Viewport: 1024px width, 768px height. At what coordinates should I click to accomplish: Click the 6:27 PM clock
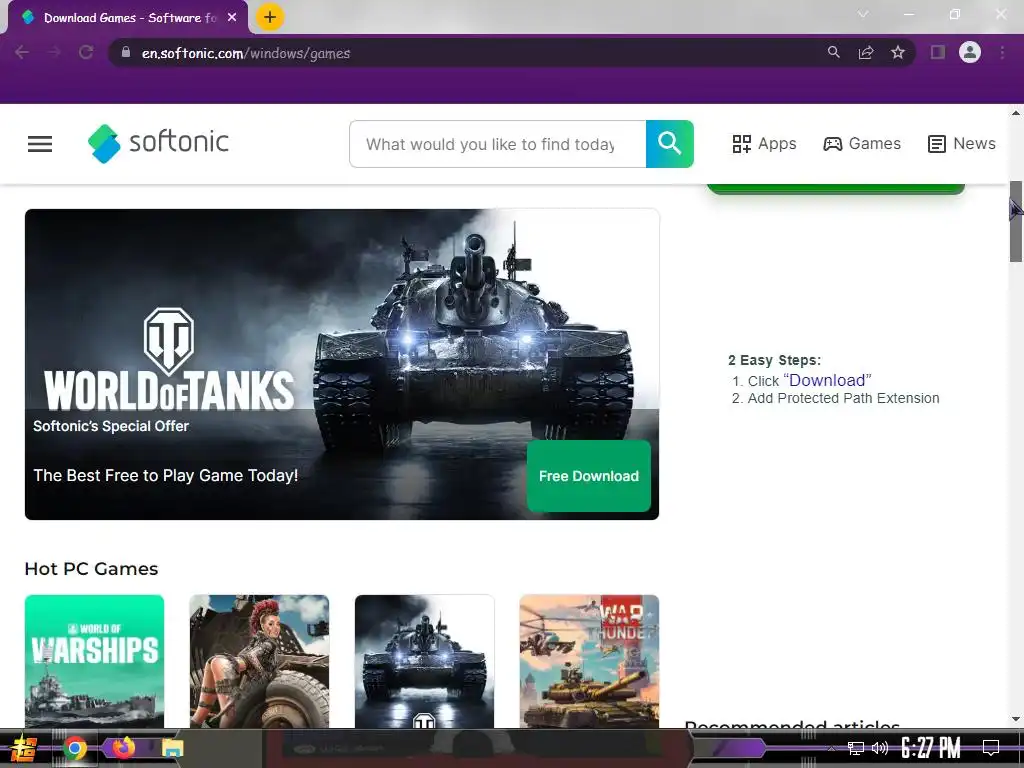pos(930,748)
